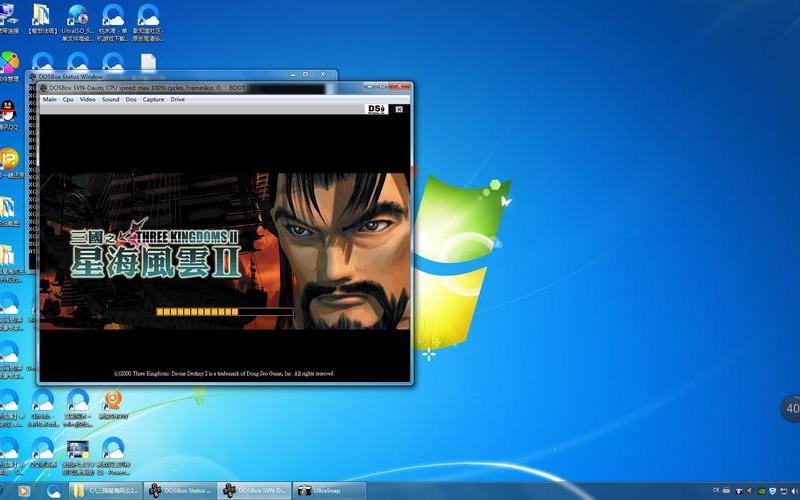Open the Sound menu in DOSBox

point(110,99)
